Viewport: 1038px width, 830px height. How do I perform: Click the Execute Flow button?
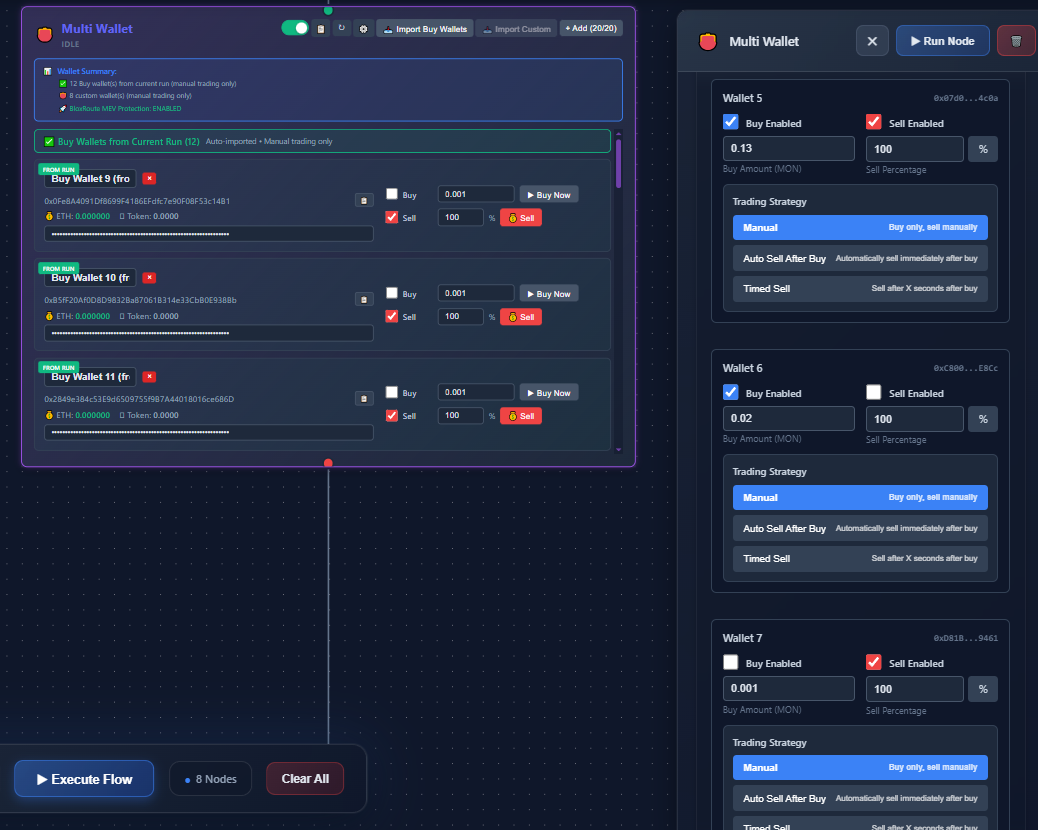(x=84, y=778)
